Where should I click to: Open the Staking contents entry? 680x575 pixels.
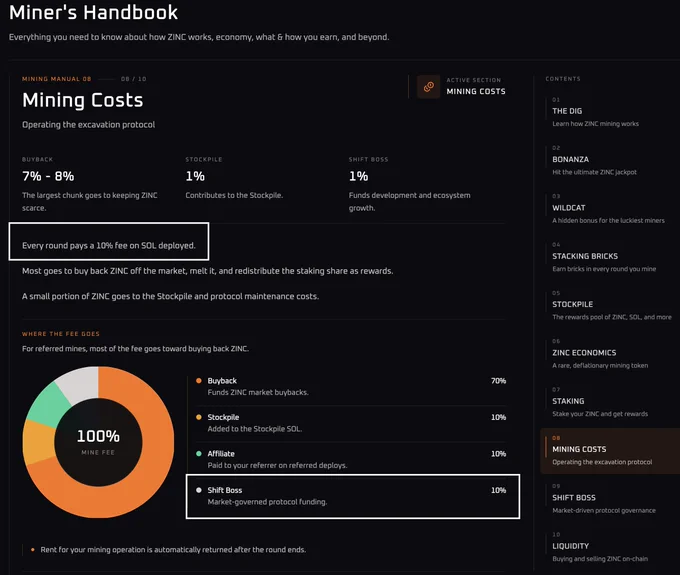pyautogui.click(x=607, y=402)
